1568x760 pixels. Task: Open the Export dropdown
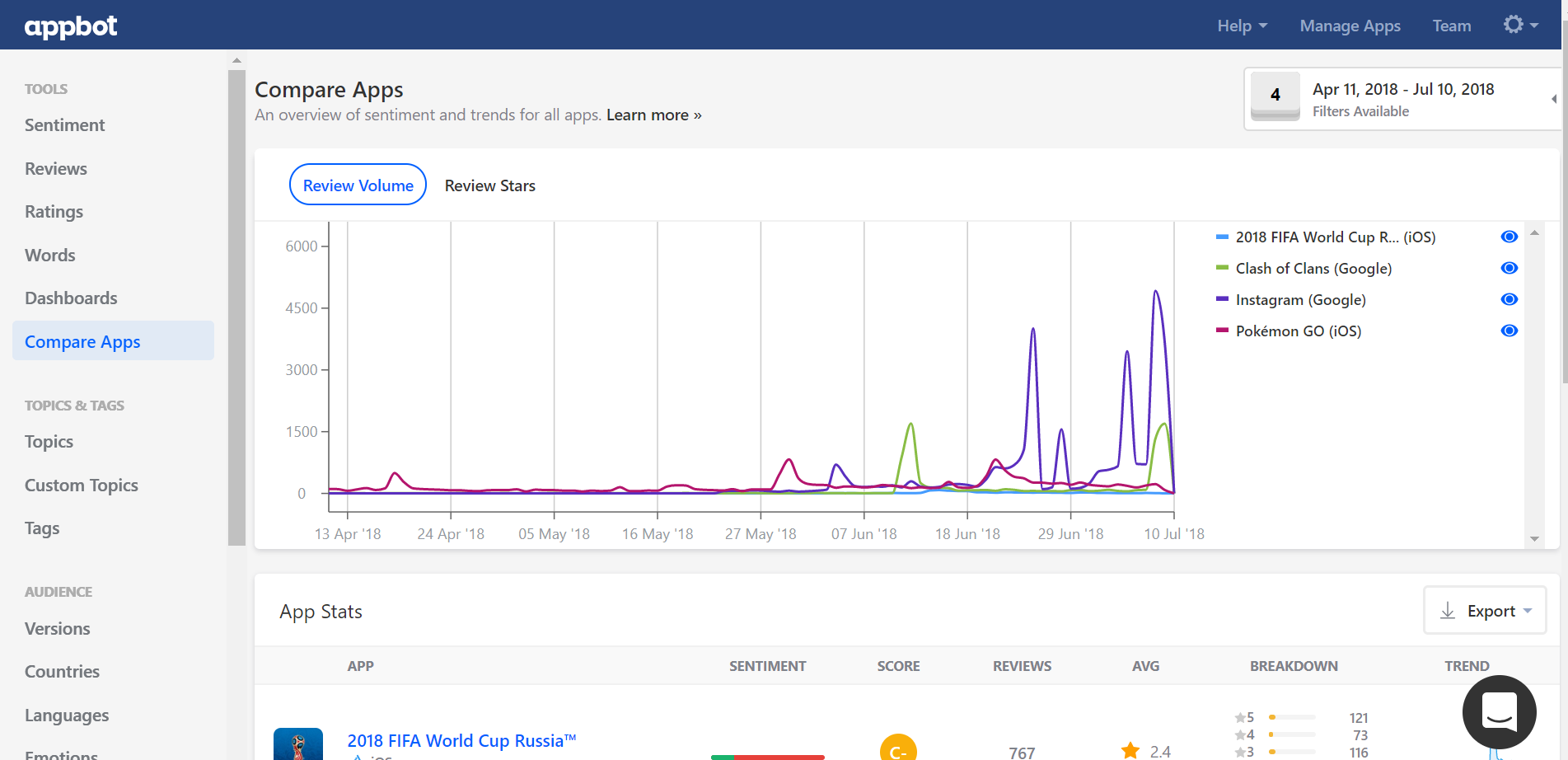[1485, 611]
